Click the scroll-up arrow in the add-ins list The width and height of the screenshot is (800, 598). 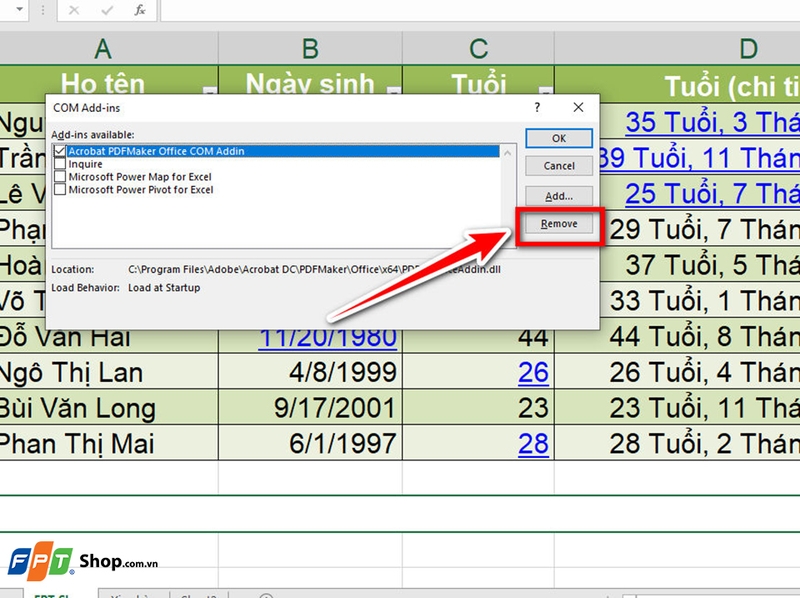pyautogui.click(x=508, y=150)
